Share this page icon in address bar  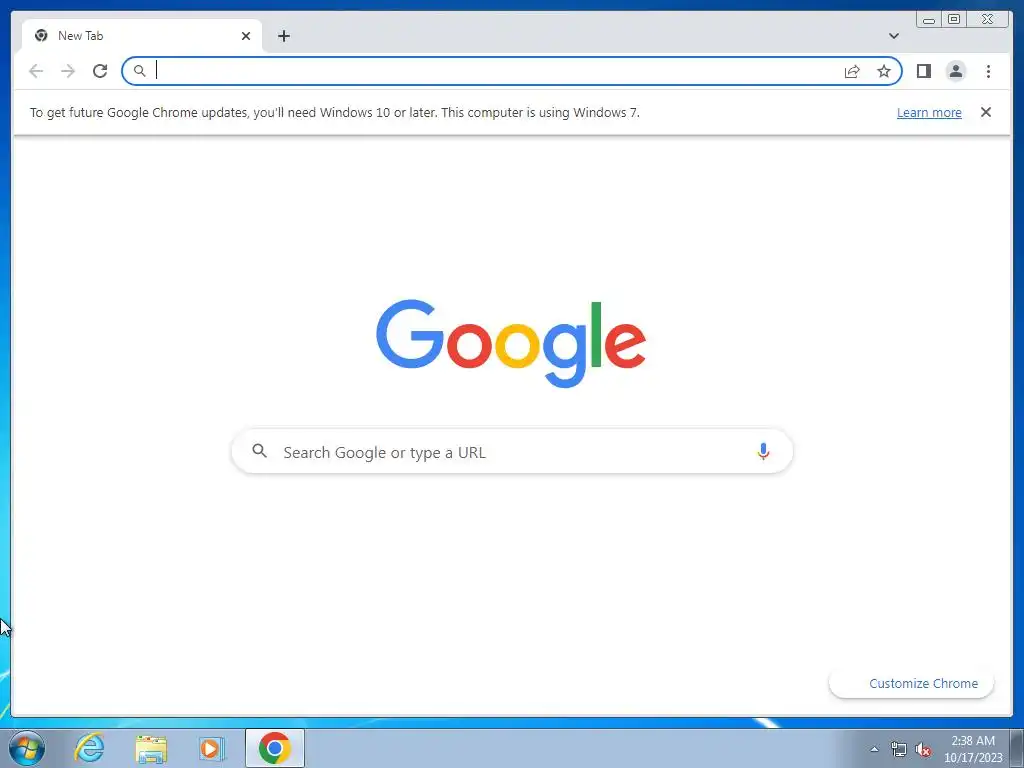tap(852, 71)
